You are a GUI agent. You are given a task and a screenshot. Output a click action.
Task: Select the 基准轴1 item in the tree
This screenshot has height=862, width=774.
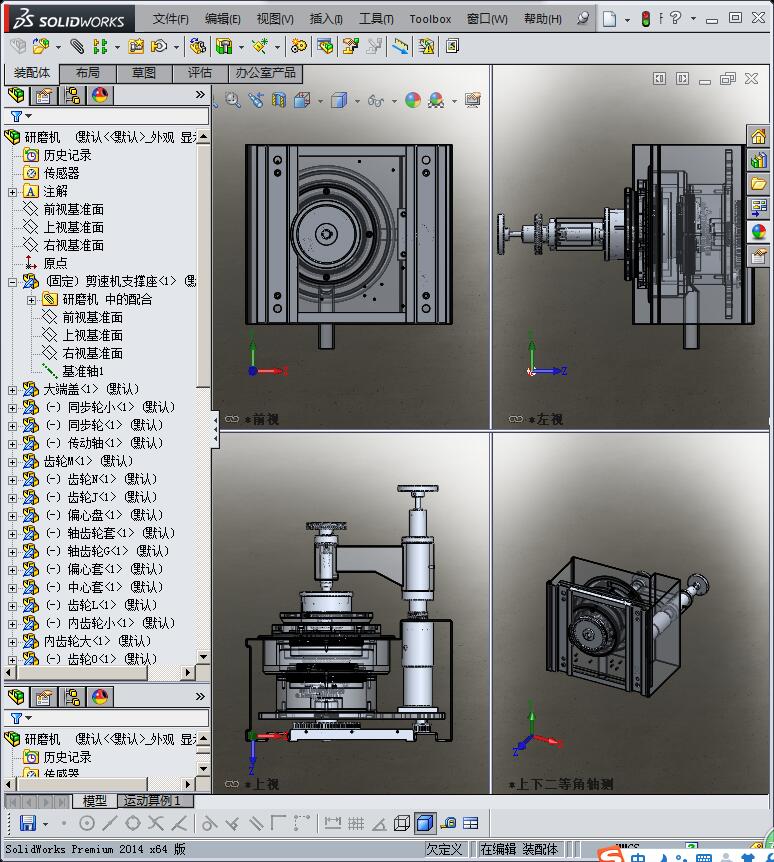click(83, 371)
